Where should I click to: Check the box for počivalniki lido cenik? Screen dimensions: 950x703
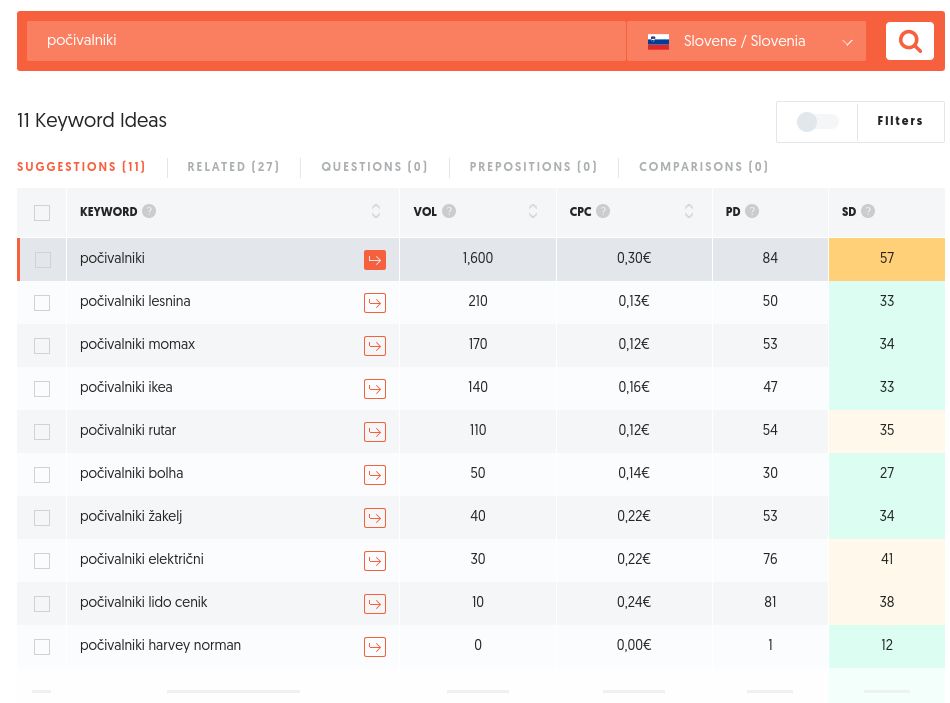42,604
